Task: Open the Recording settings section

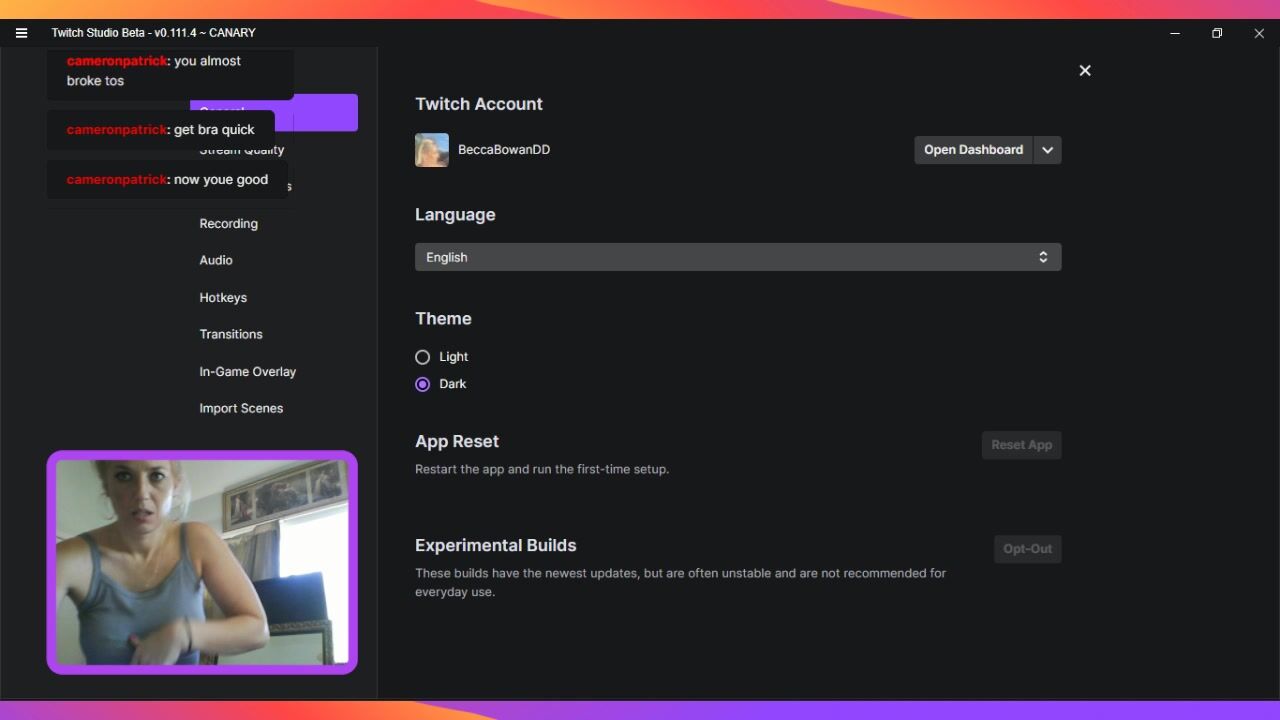Action: (x=228, y=224)
